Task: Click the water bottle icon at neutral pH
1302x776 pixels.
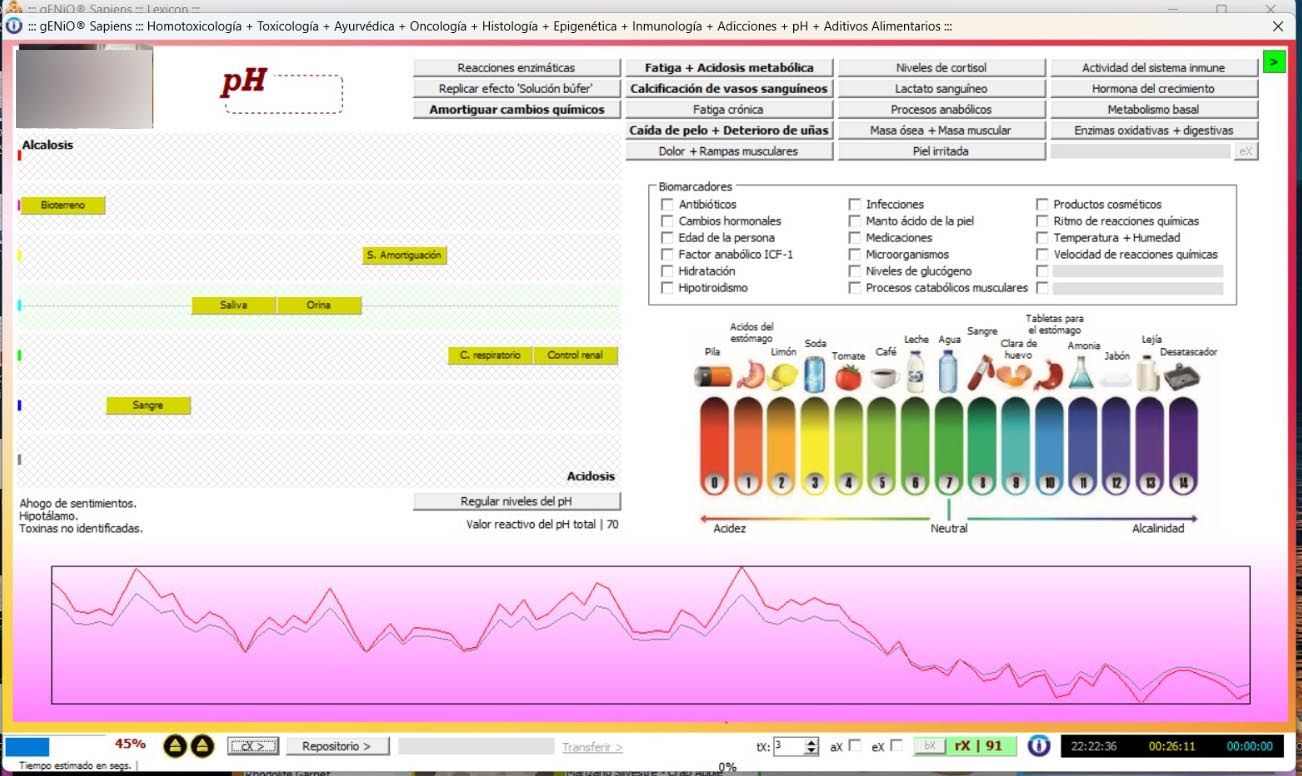Action: 948,372
